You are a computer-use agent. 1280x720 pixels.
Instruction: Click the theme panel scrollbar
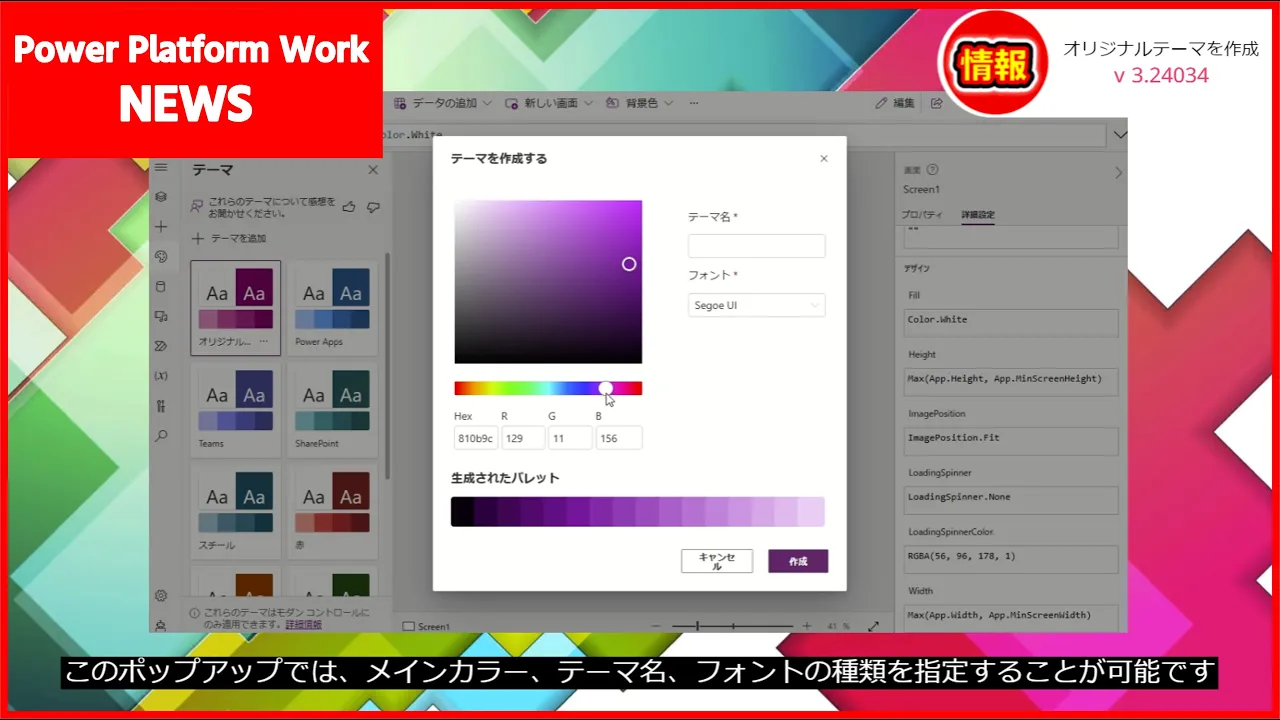pyautogui.click(x=387, y=365)
